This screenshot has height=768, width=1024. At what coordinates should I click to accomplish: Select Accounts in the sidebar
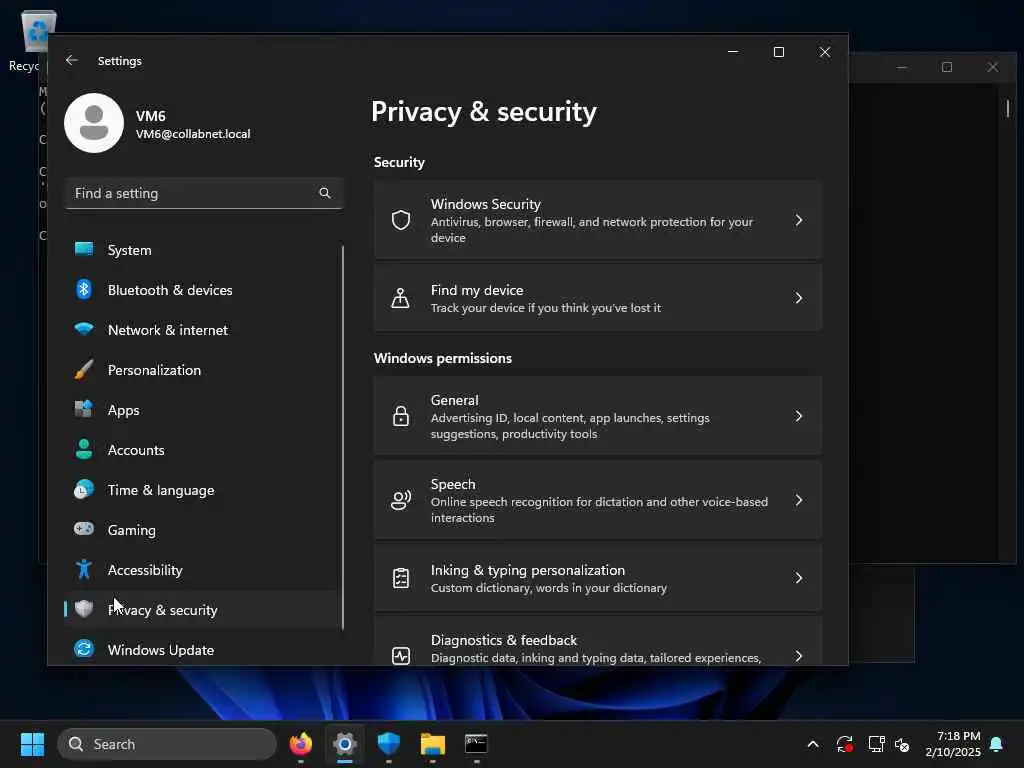(x=202, y=449)
